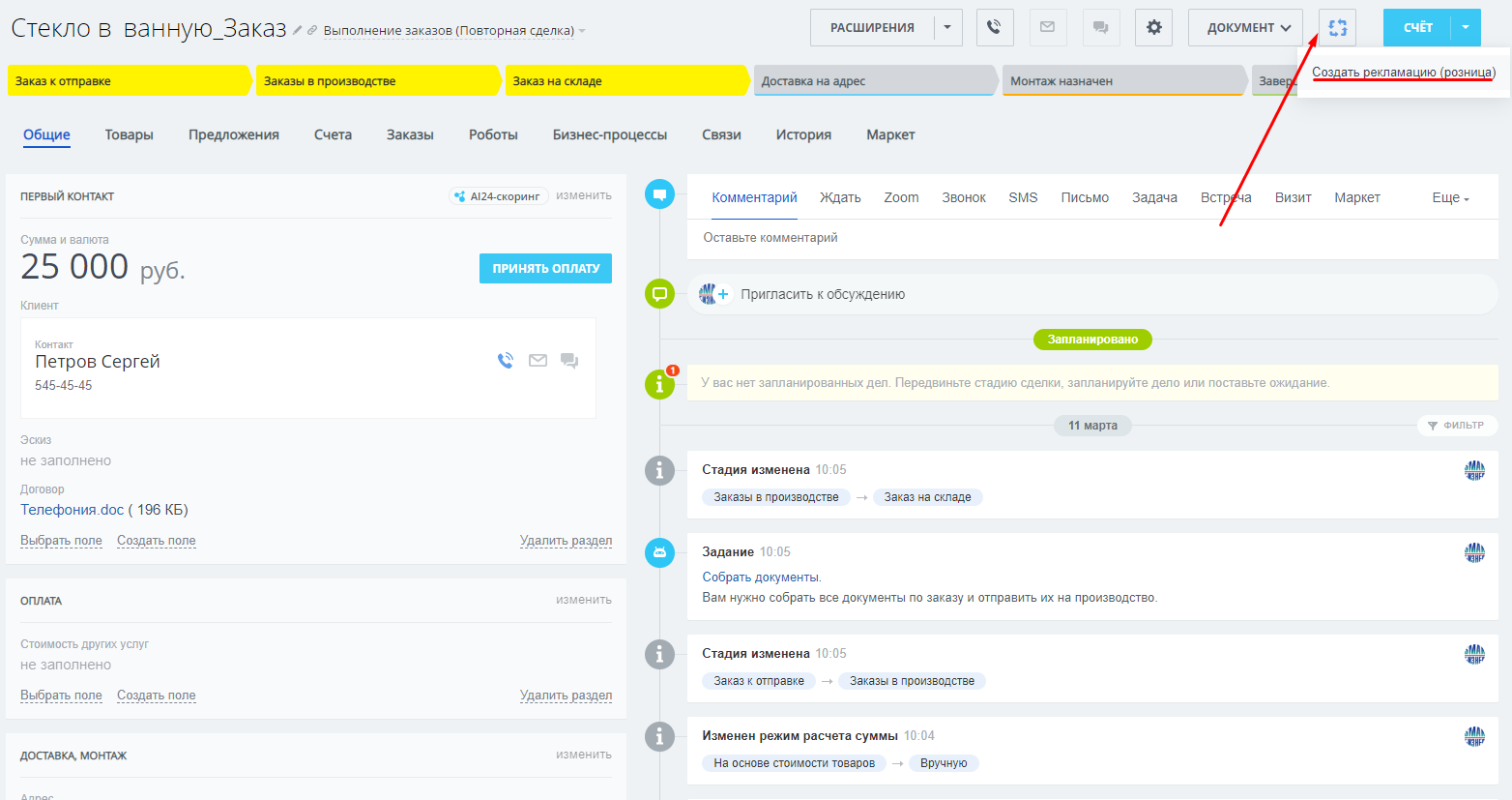The height and width of the screenshot is (800, 1512).
Task: Edit deal title with pencil icon
Action: point(298,31)
